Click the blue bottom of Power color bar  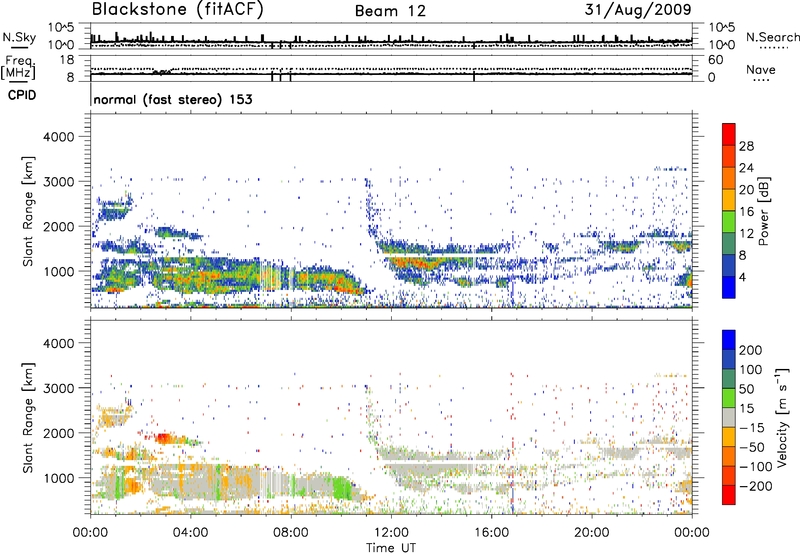point(729,287)
